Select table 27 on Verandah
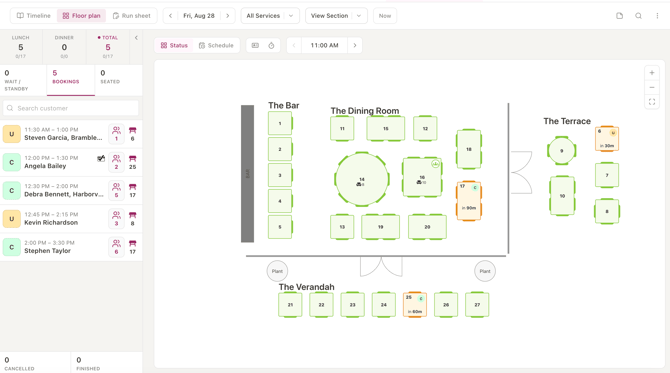Viewport: 670px width, 373px height. click(477, 305)
